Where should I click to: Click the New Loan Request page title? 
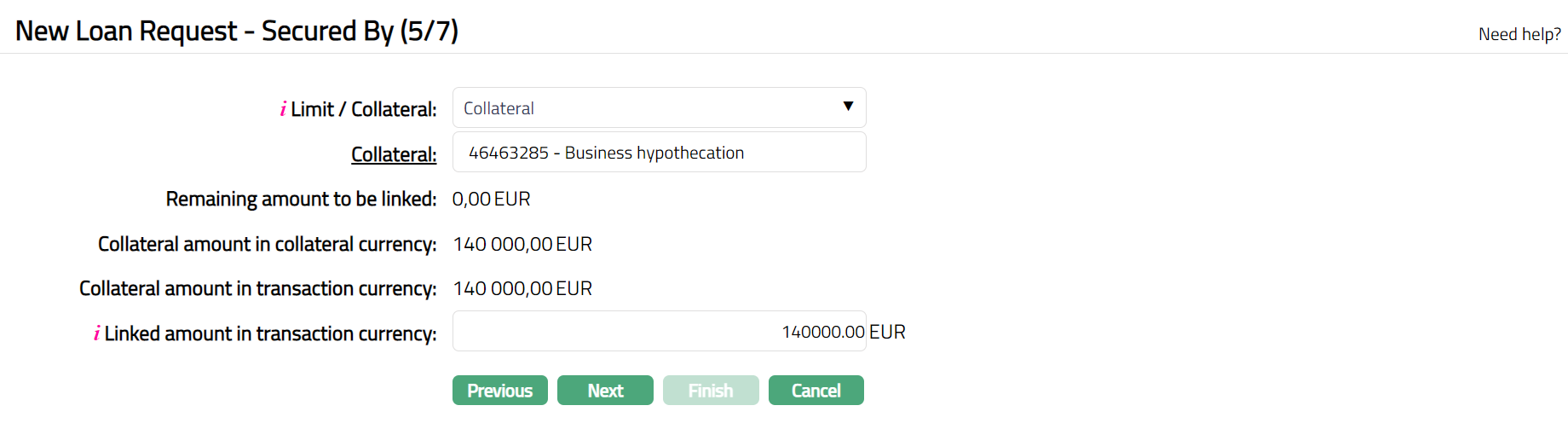pos(237,32)
